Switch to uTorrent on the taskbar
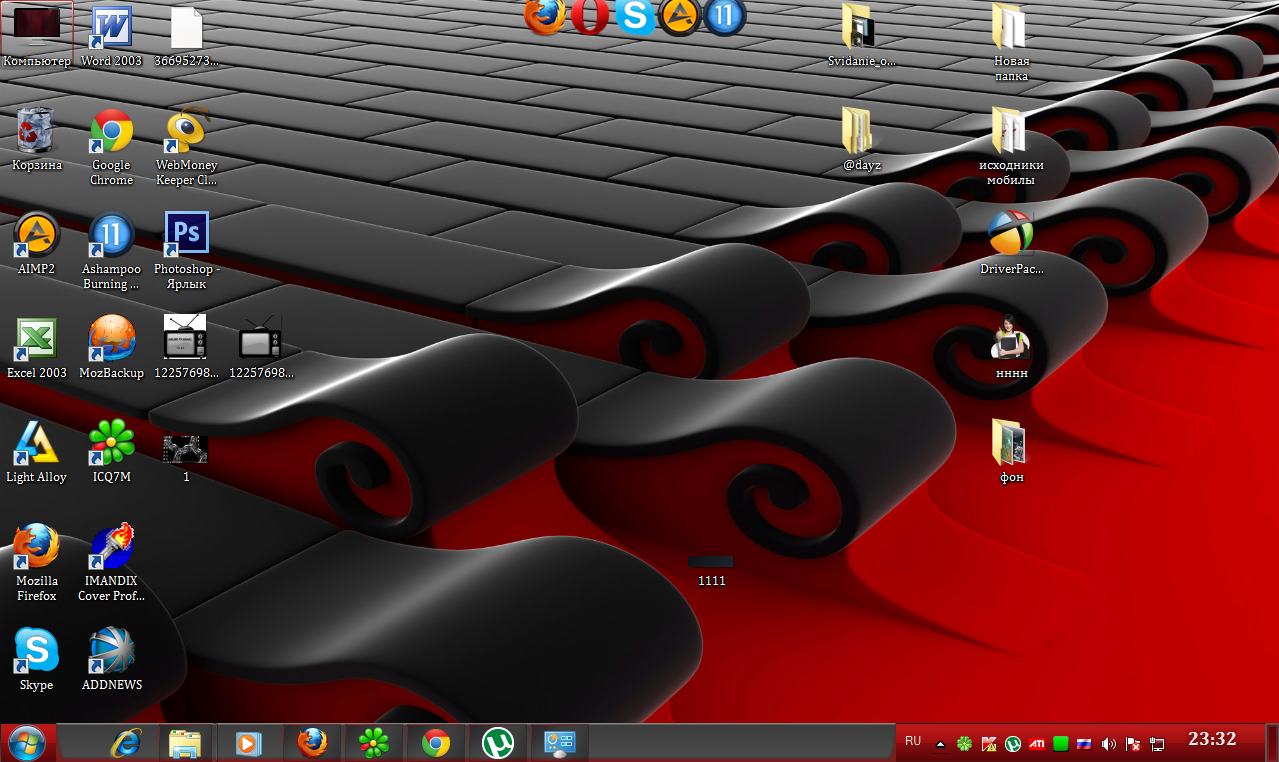This screenshot has width=1279, height=762. [498, 743]
